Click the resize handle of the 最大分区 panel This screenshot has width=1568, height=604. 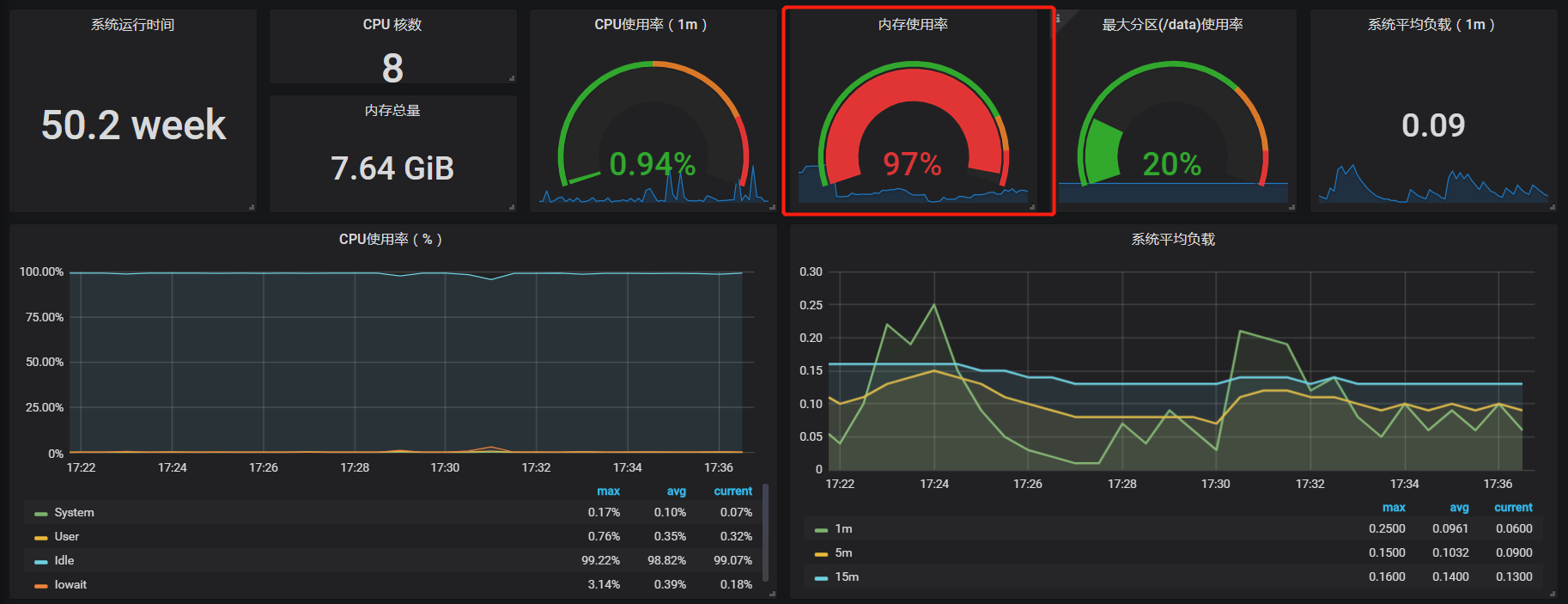pos(1291,207)
